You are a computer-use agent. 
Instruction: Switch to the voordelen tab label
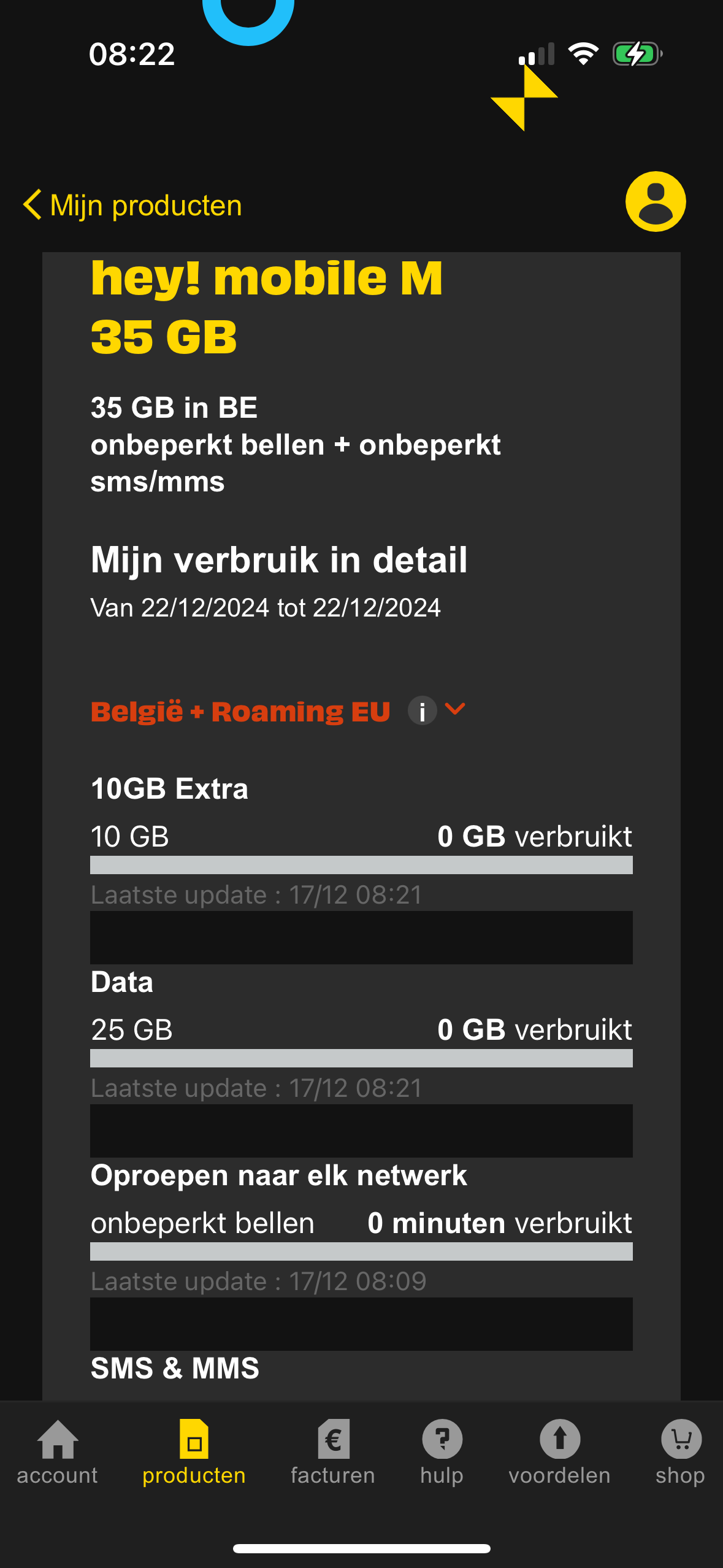pos(559,1475)
